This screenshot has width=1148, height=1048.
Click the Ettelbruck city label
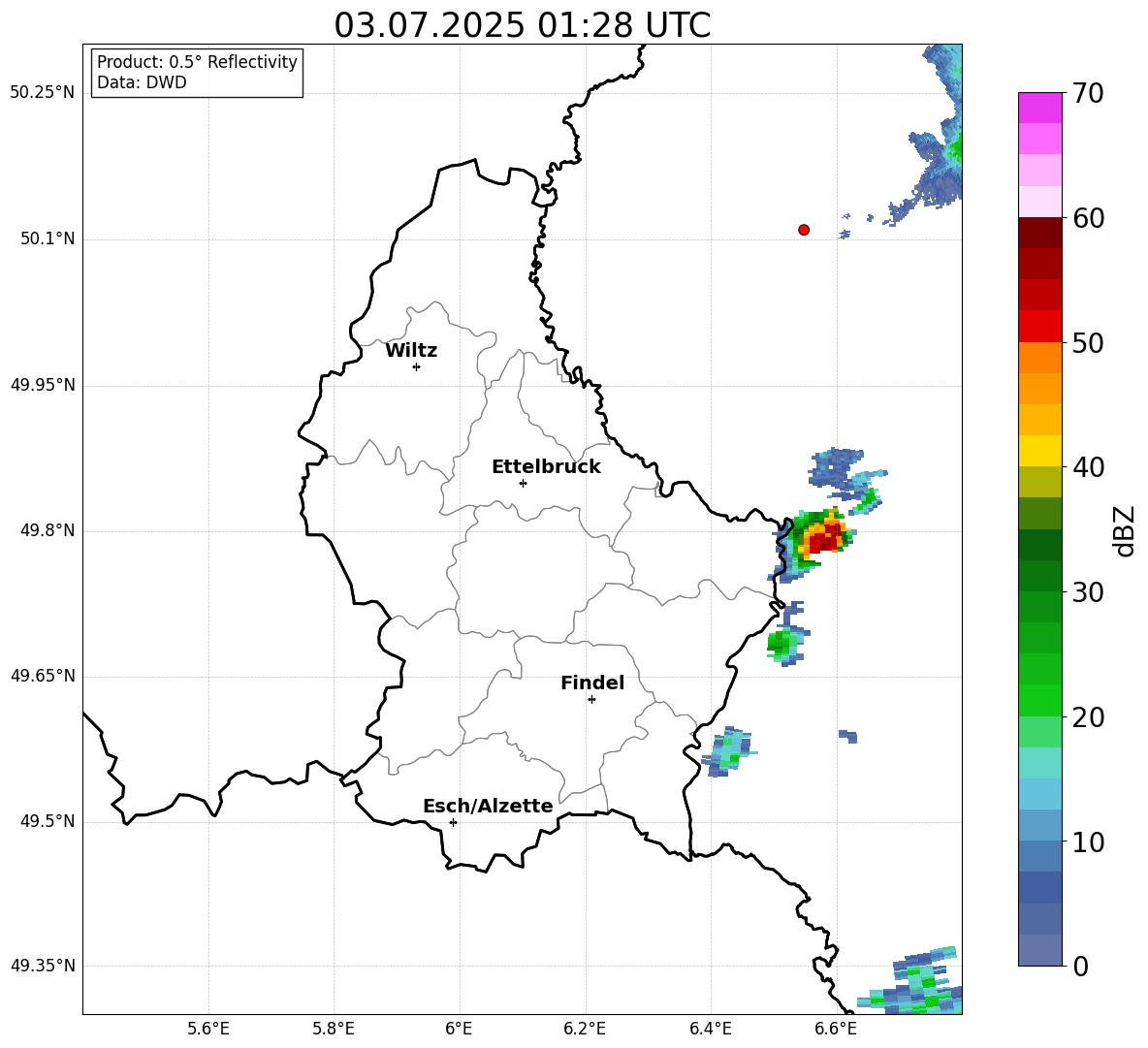pyautogui.click(x=546, y=467)
